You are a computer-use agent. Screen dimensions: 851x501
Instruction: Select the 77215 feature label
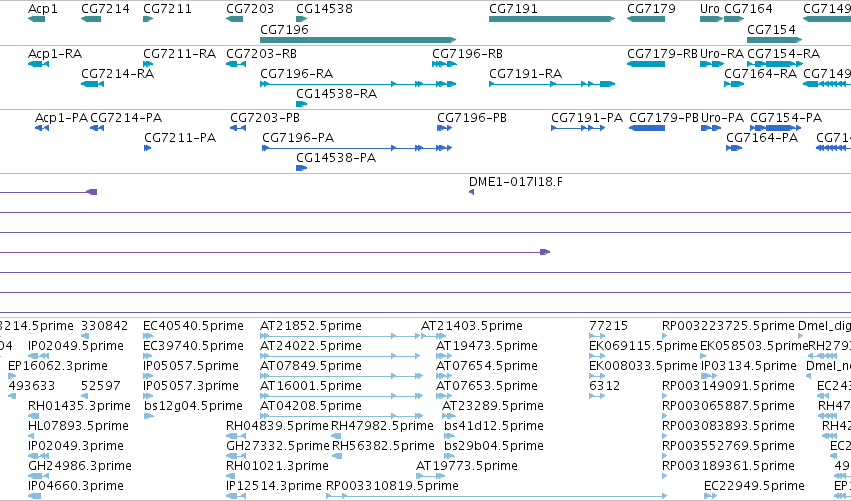[x=608, y=326]
